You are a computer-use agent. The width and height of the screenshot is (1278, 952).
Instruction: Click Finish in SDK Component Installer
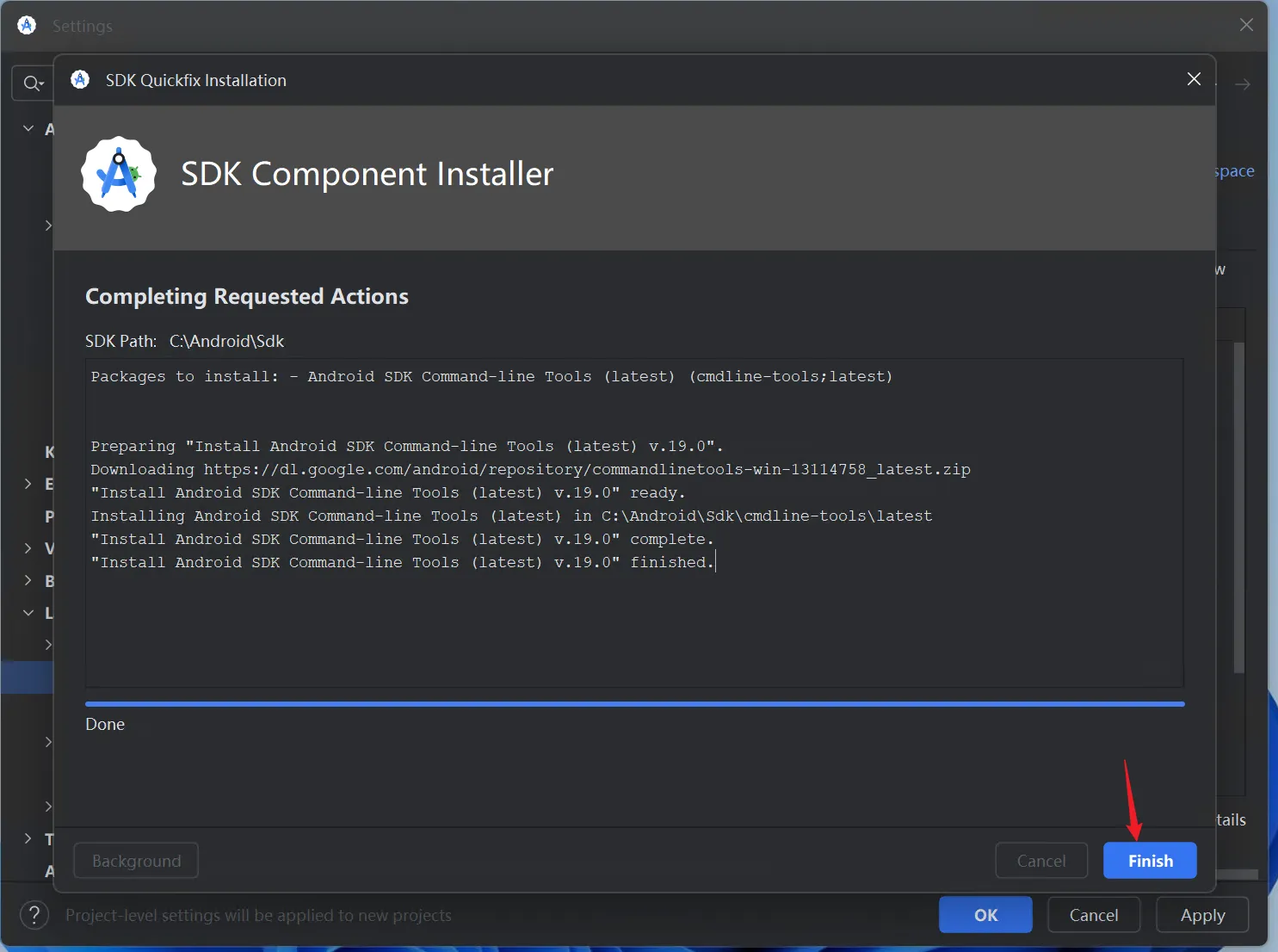[1150, 861]
